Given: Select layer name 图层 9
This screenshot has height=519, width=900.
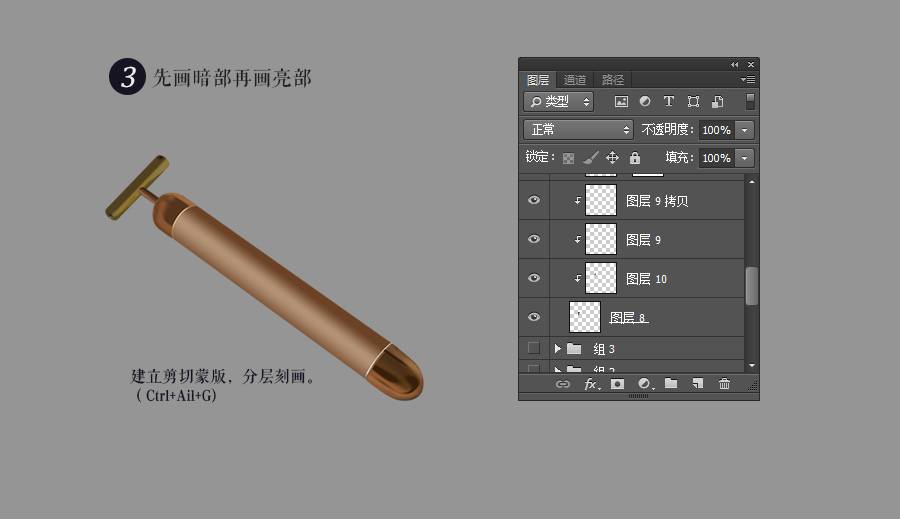Looking at the screenshot, I should click(643, 240).
